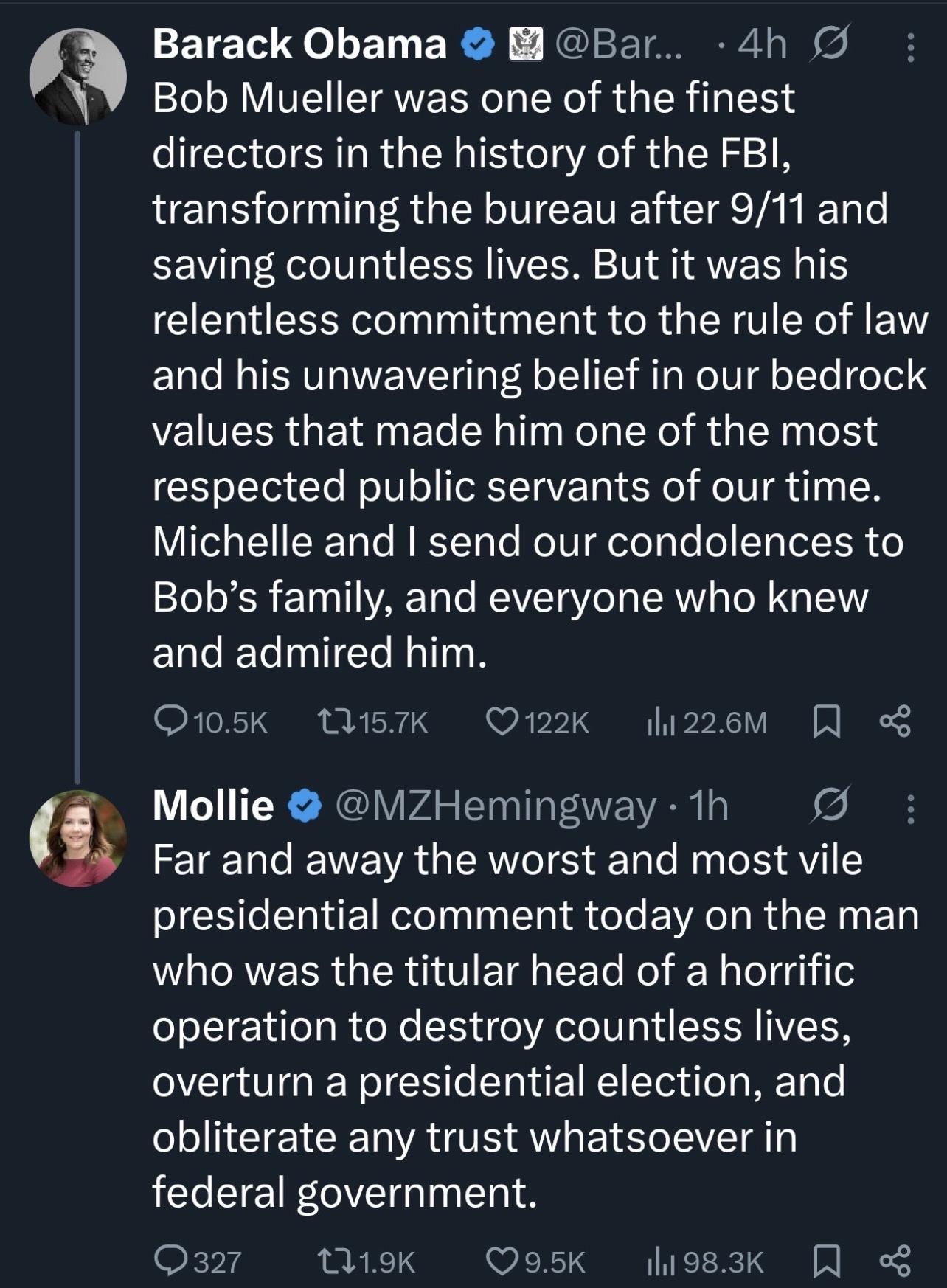This screenshot has width=947, height=1288.
Task: Reply to Barack Obama's tweet
Action: [170, 721]
